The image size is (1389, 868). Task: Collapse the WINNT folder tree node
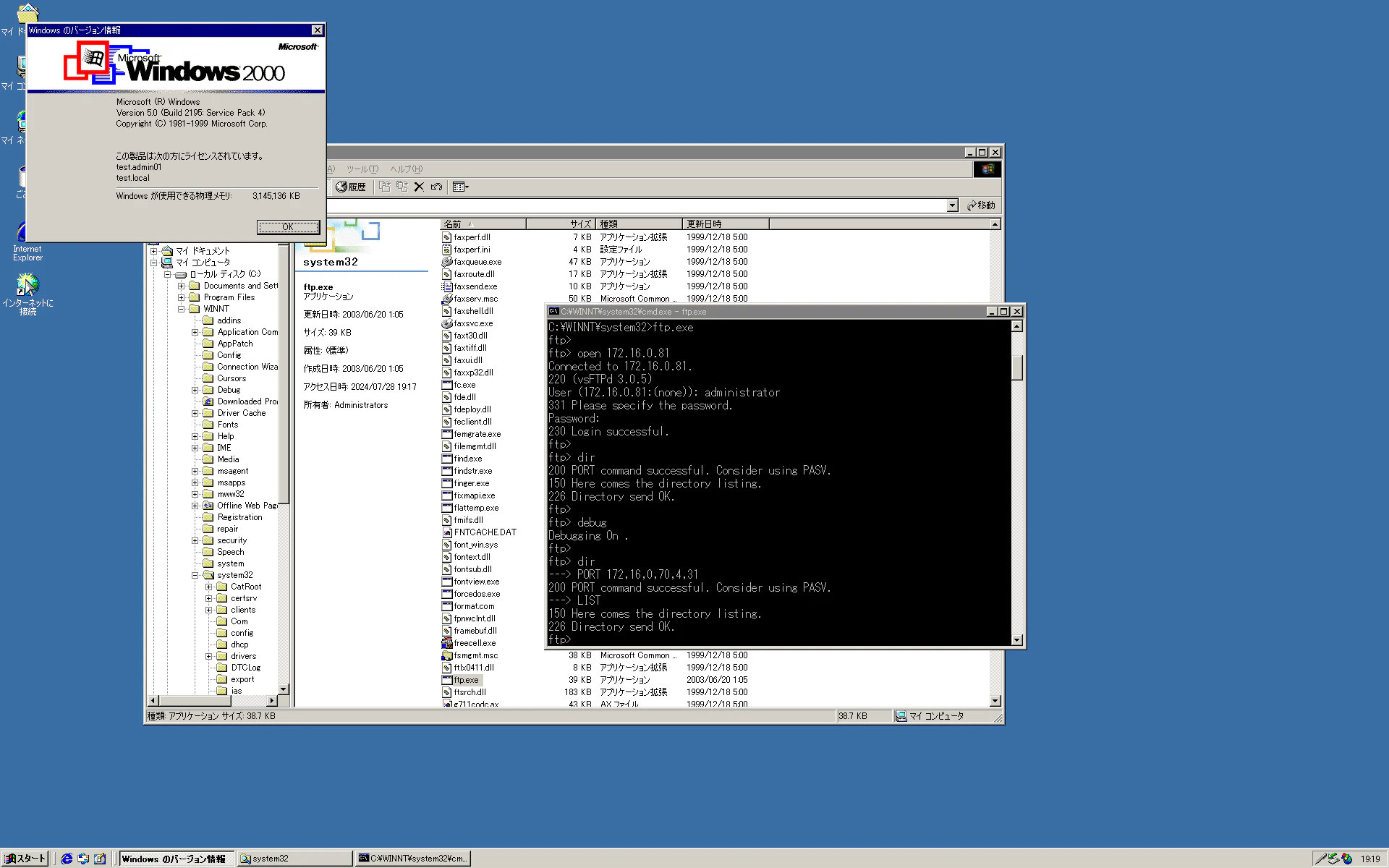(x=182, y=309)
